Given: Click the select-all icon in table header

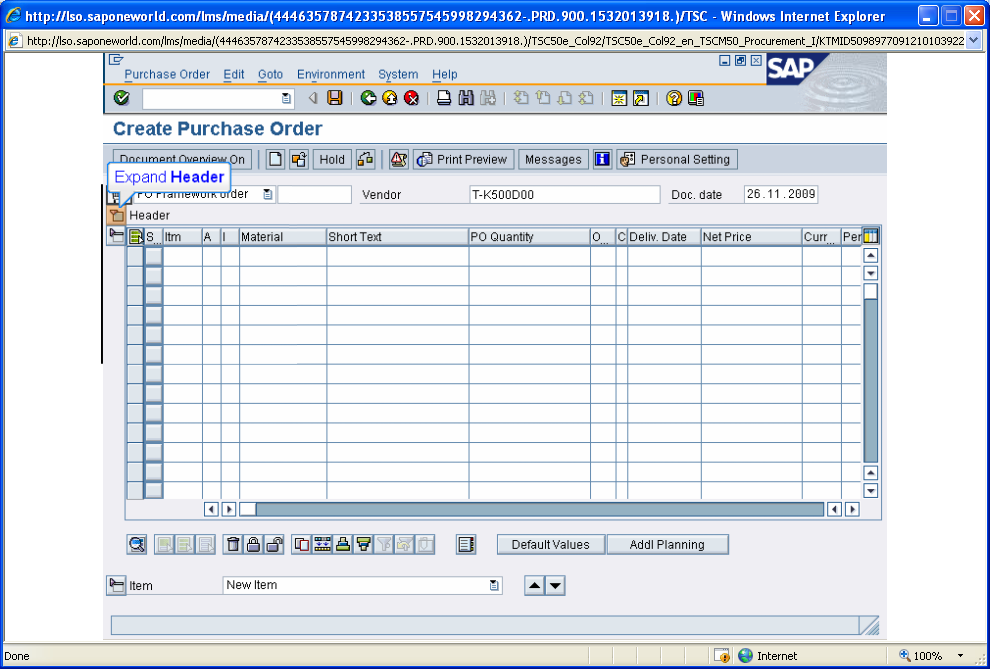Looking at the screenshot, I should click(x=136, y=237).
